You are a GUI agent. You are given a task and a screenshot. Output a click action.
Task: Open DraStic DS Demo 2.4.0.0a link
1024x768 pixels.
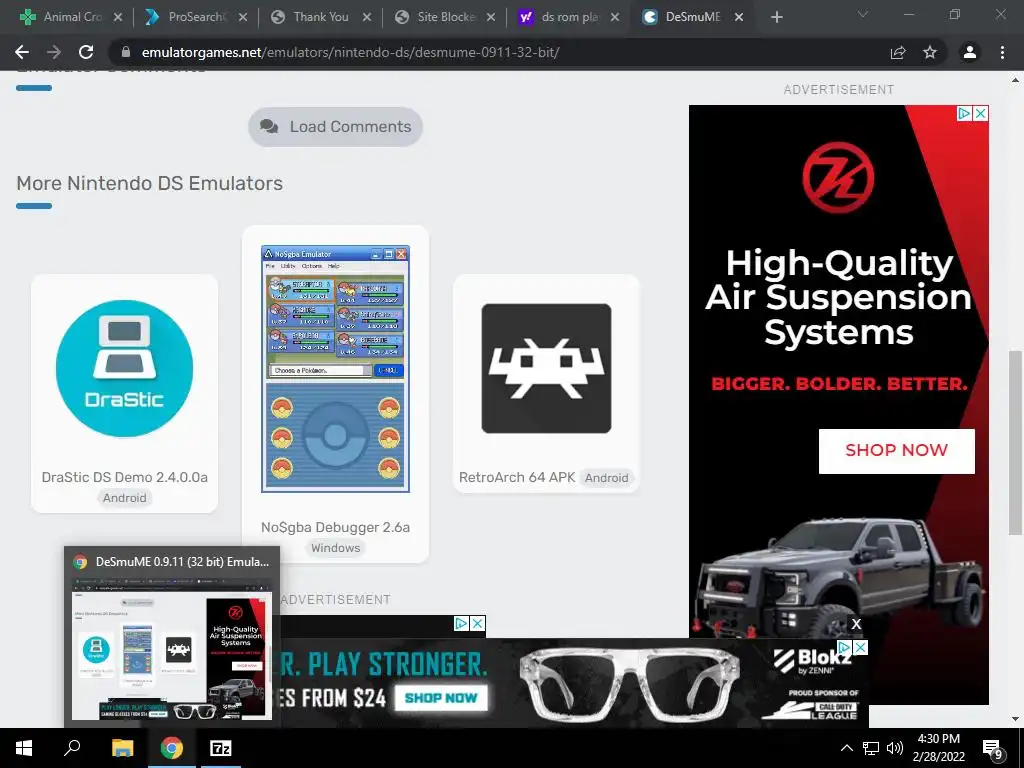tap(124, 477)
